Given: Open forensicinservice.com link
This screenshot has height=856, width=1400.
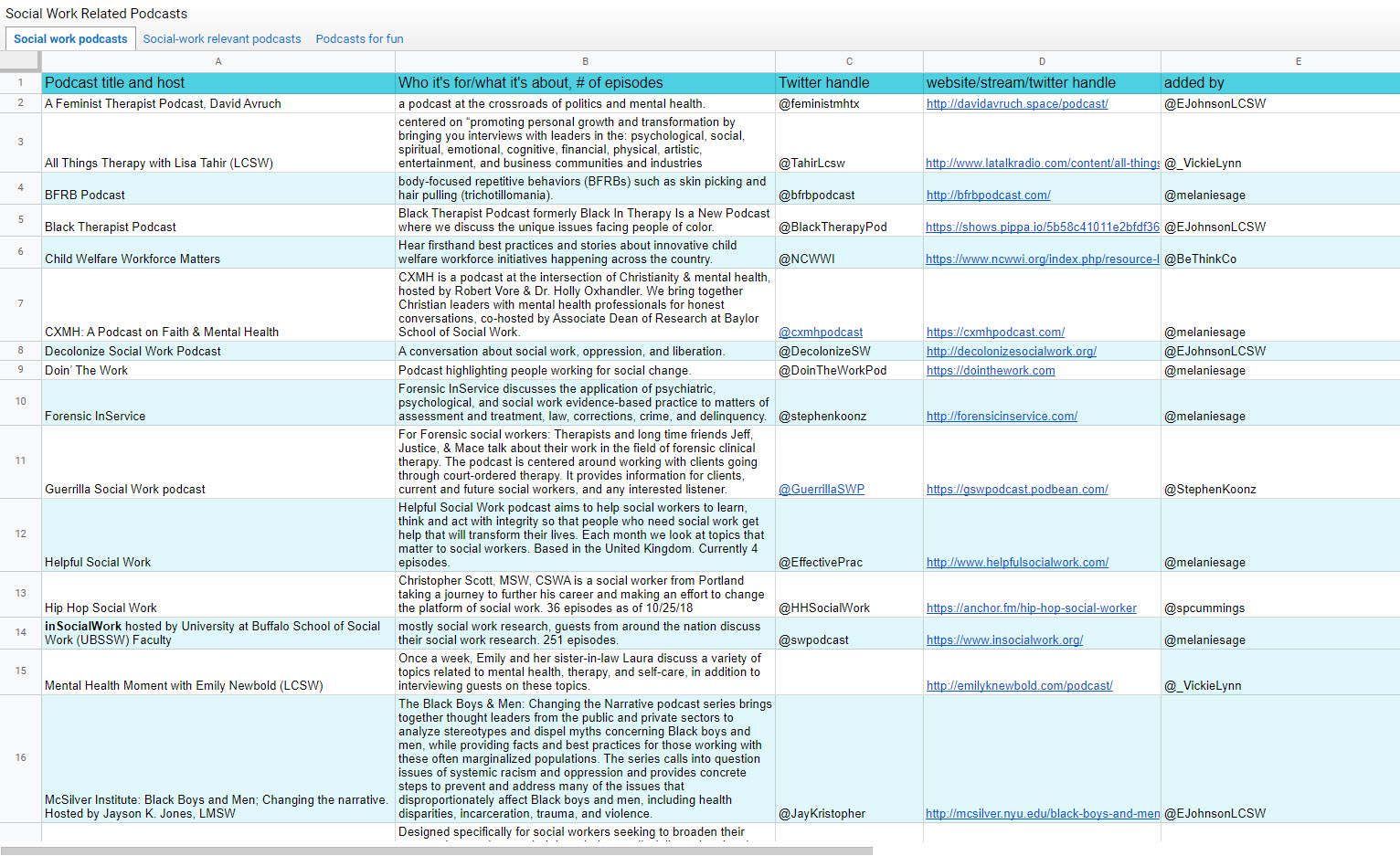Looking at the screenshot, I should click(x=1002, y=417).
